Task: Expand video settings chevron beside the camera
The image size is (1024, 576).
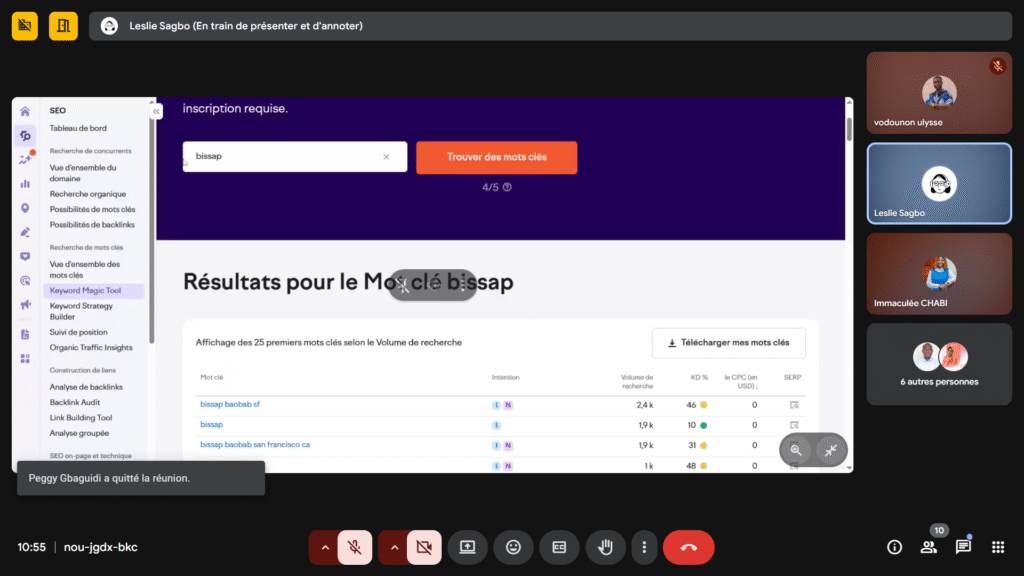Action: click(394, 547)
